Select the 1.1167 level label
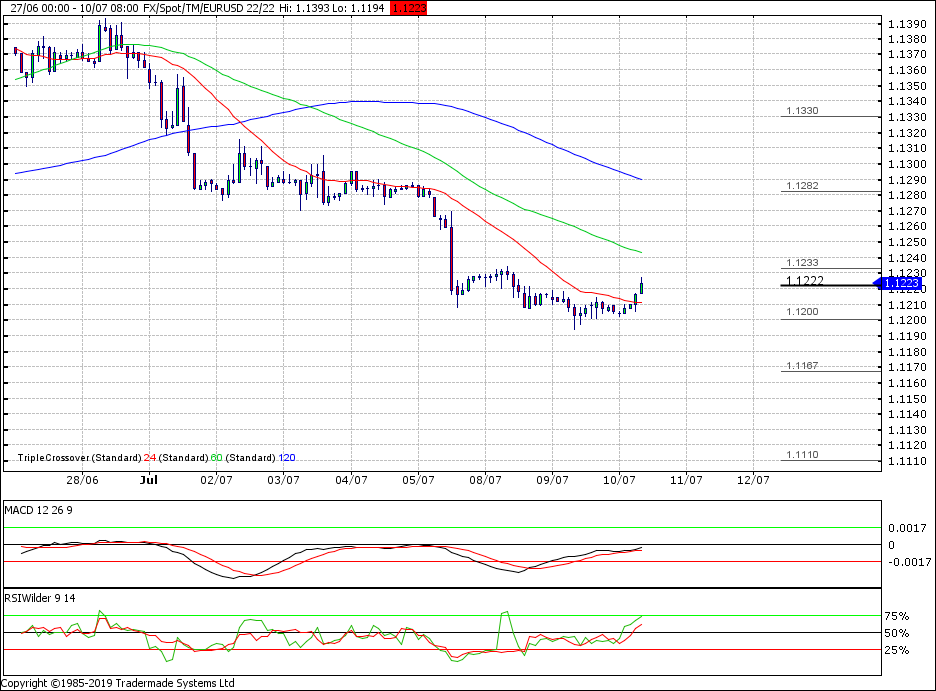This screenshot has height=691, width=936. point(802,366)
